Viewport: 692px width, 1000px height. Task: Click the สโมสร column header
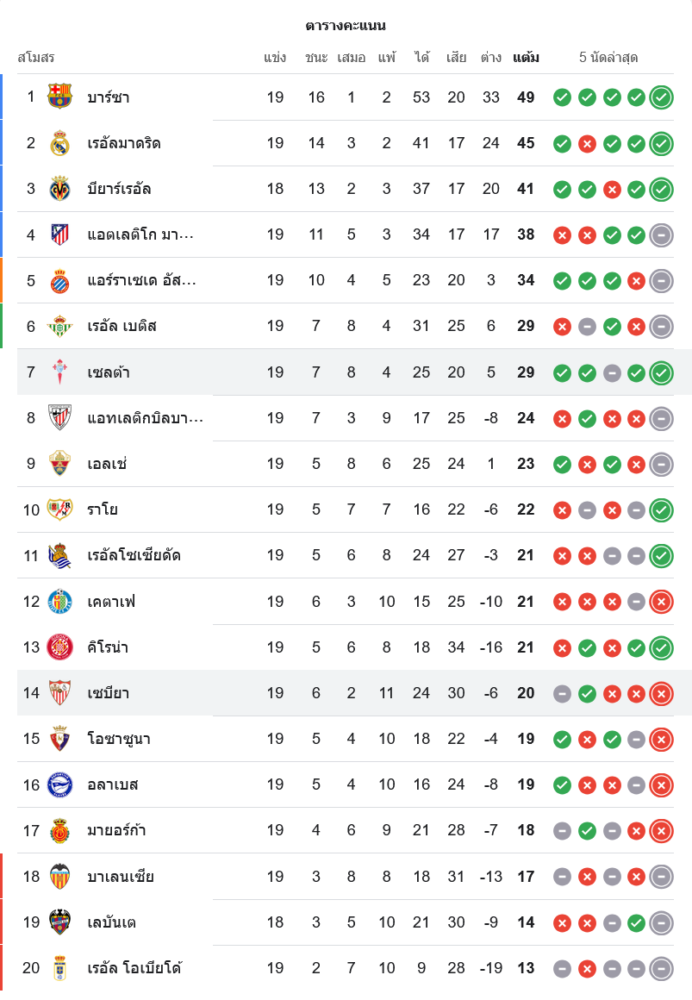click(36, 57)
